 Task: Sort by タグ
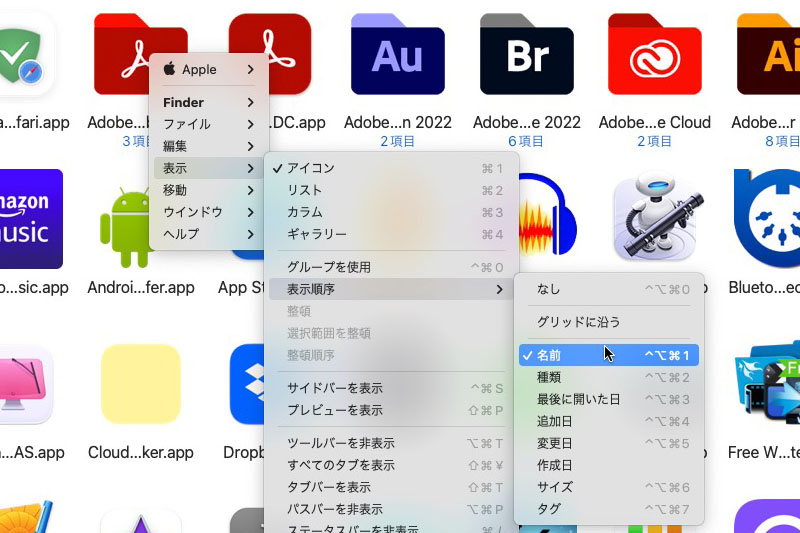point(609,509)
